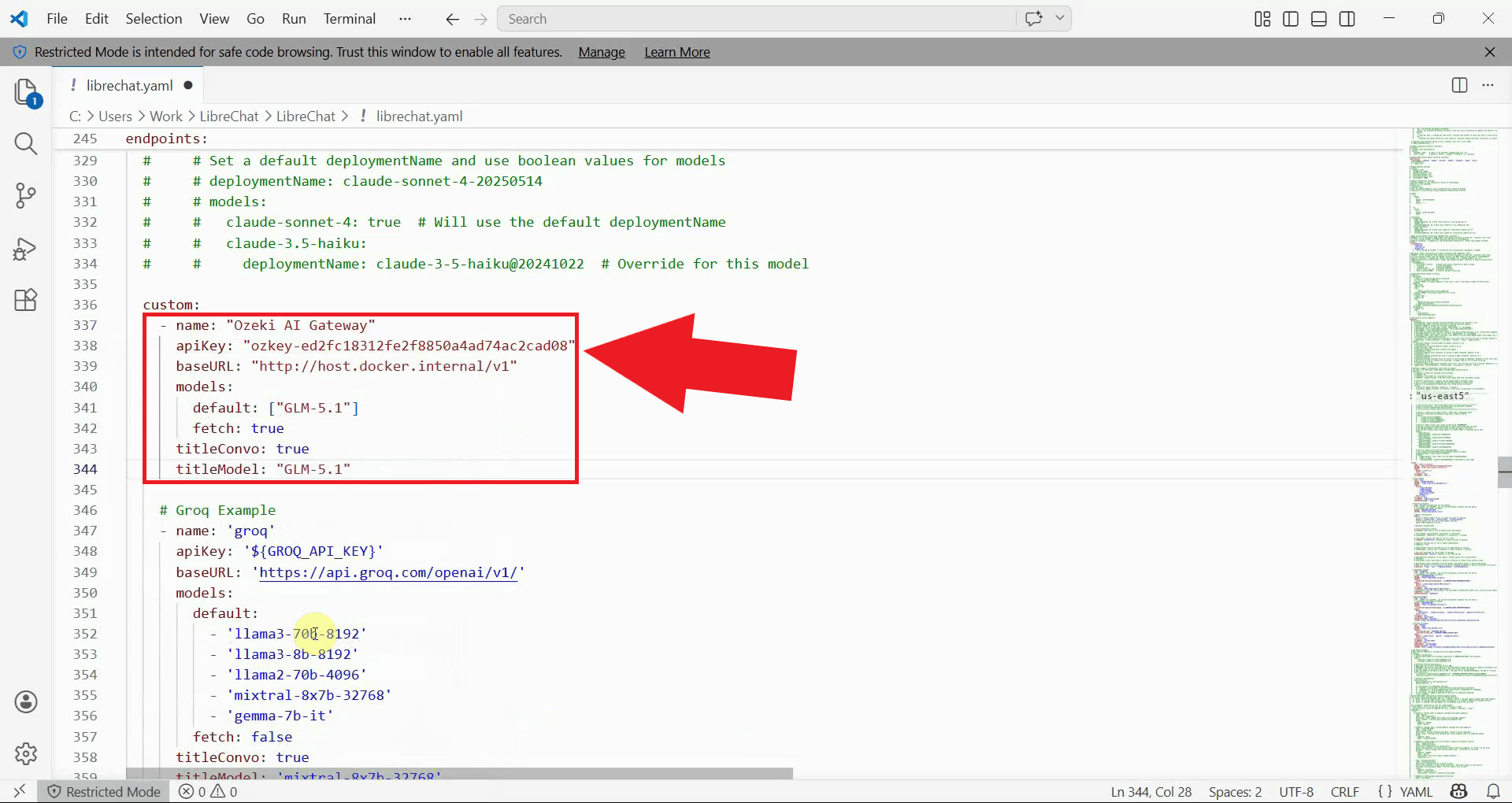Toggle the bottom panel visibility

click(1319, 18)
